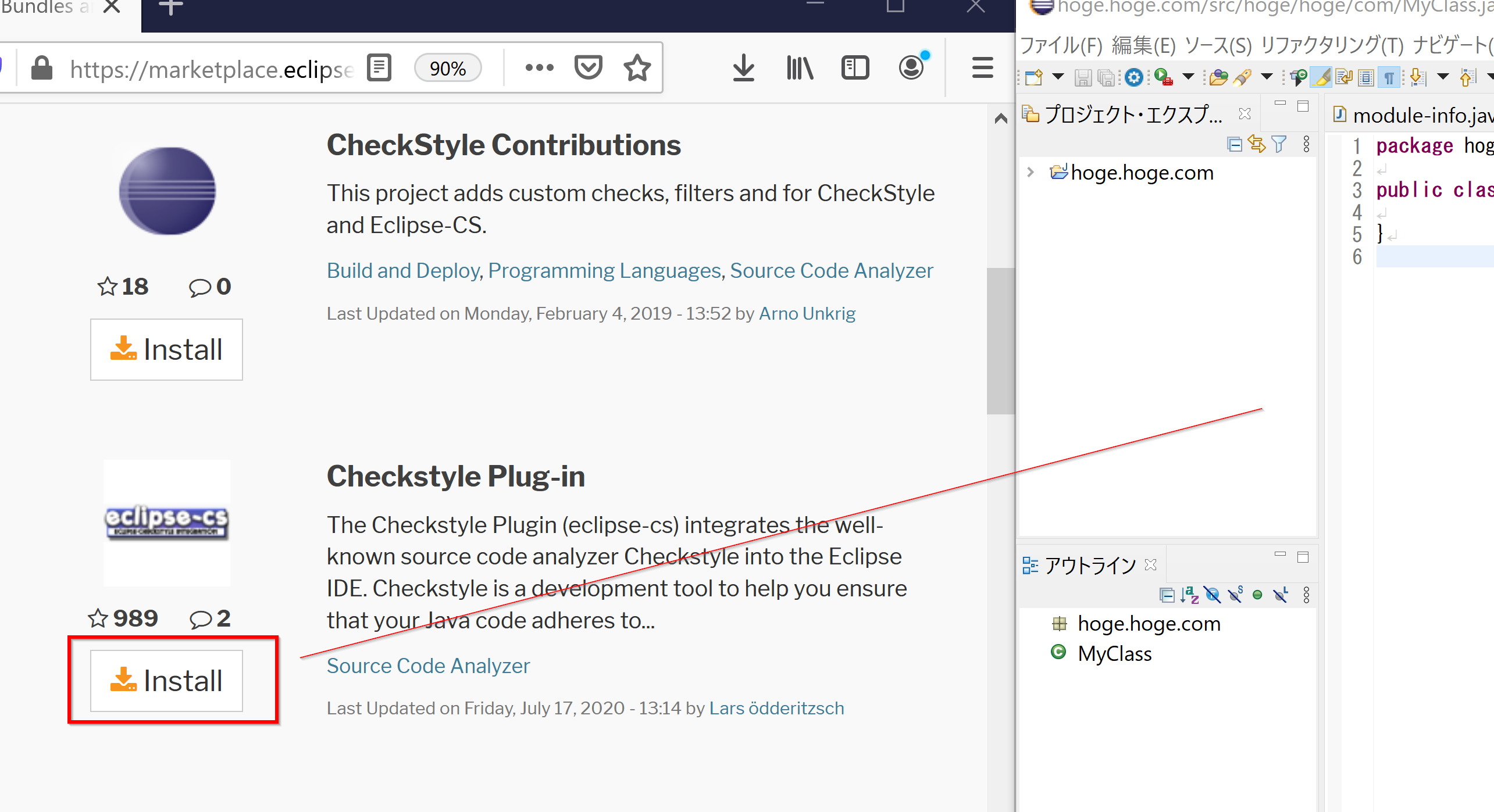Image resolution: width=1494 pixels, height=812 pixels.
Task: Click Eclipse Search flashlight icon
Action: pyautogui.click(x=1242, y=77)
